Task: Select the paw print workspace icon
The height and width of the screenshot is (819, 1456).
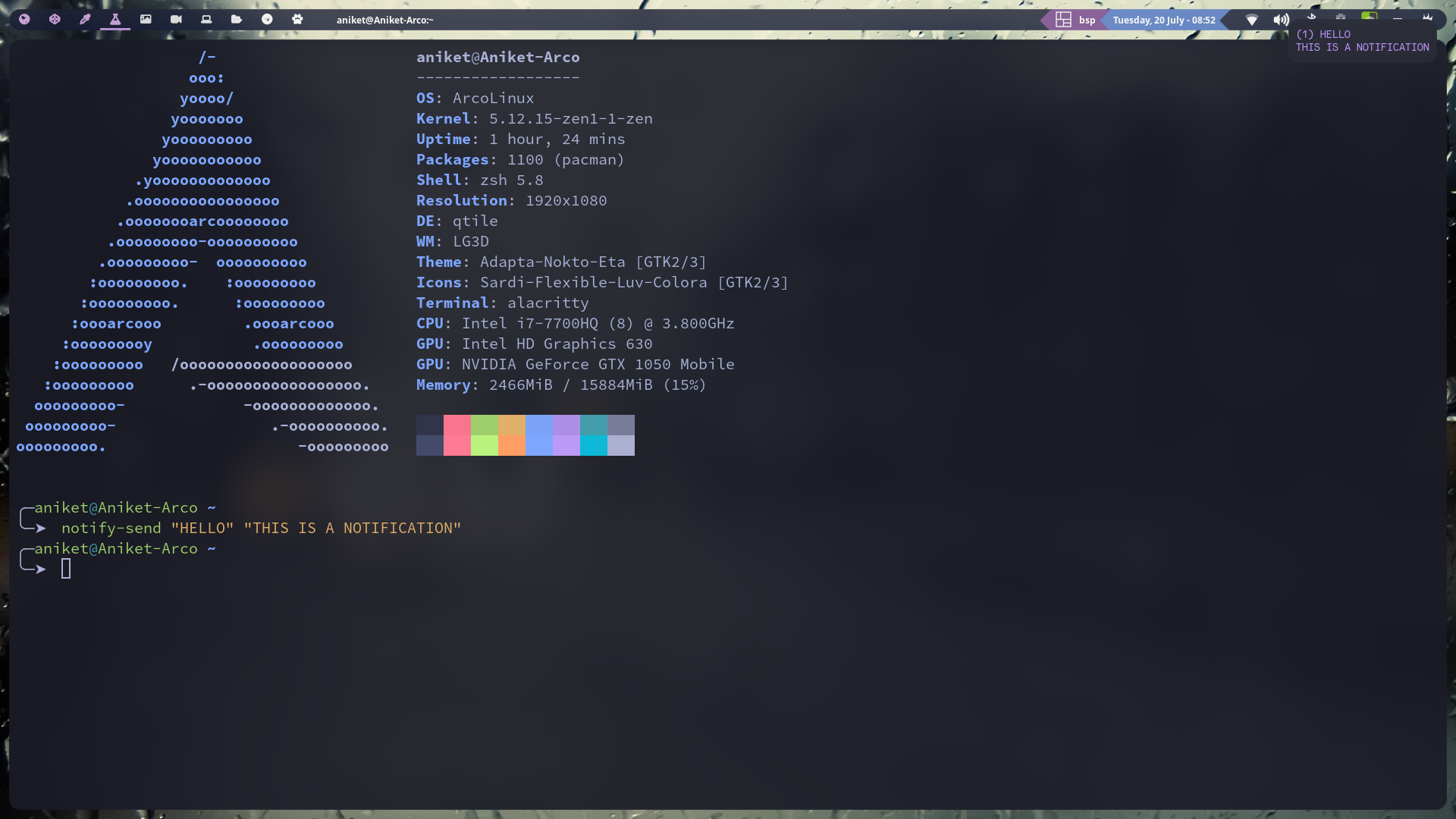Action: (297, 20)
